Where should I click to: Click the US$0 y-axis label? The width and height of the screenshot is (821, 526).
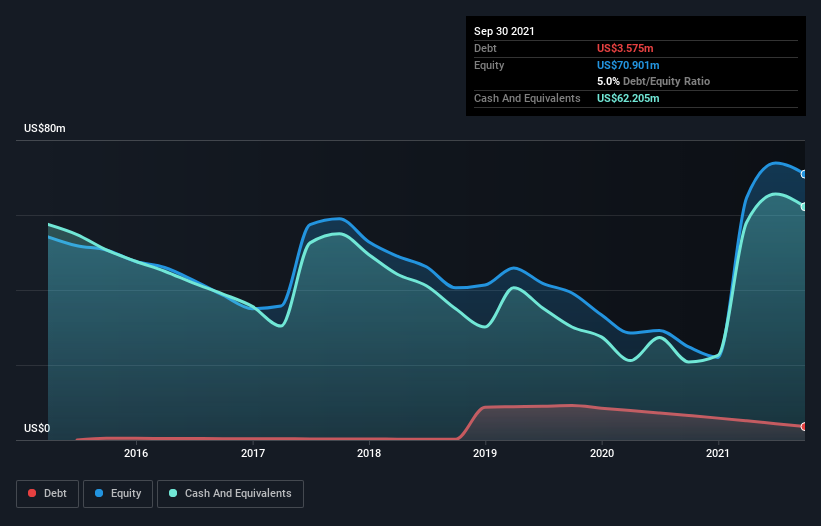37,428
